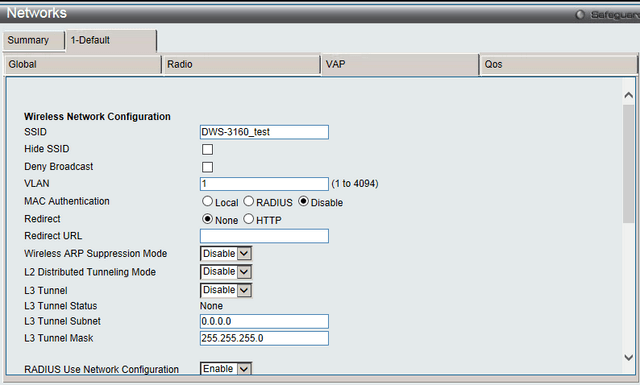Image resolution: width=640 pixels, height=385 pixels.
Task: Click the 'L3 Tunnel Status' label
Action: [60, 306]
